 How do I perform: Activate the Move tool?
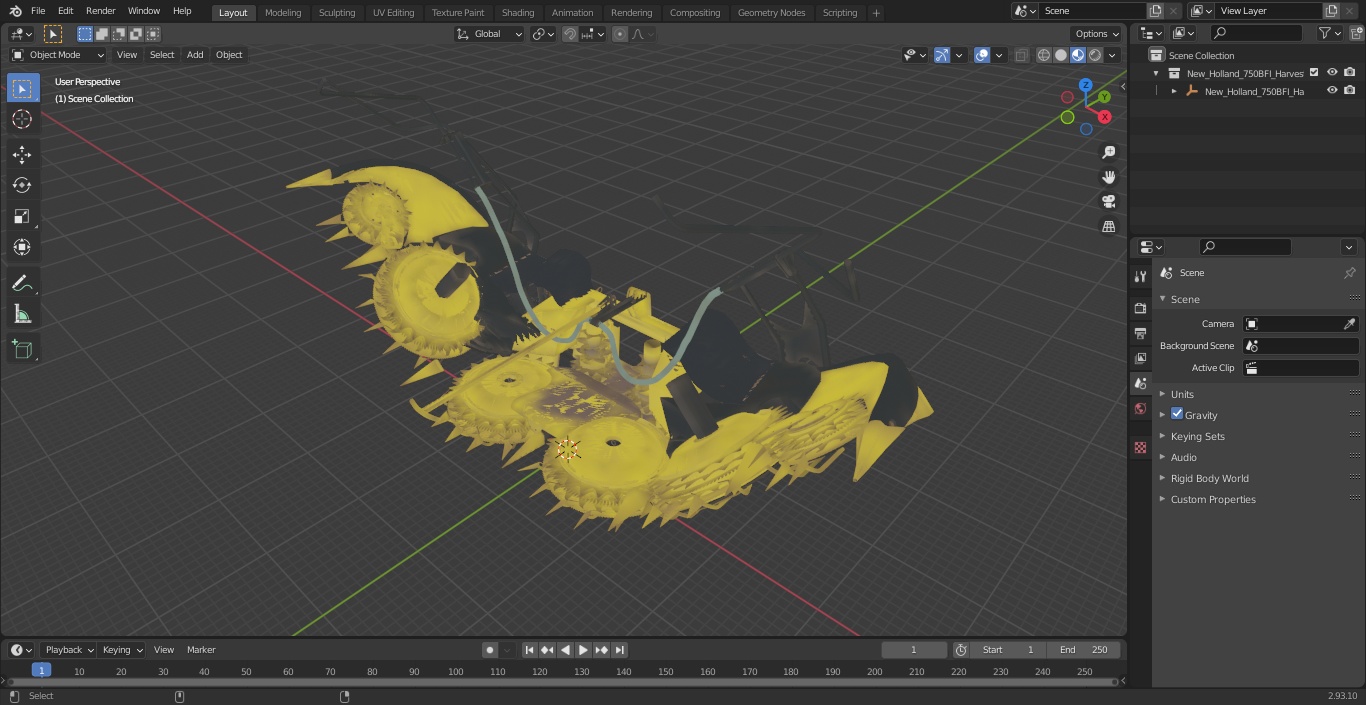coord(22,154)
